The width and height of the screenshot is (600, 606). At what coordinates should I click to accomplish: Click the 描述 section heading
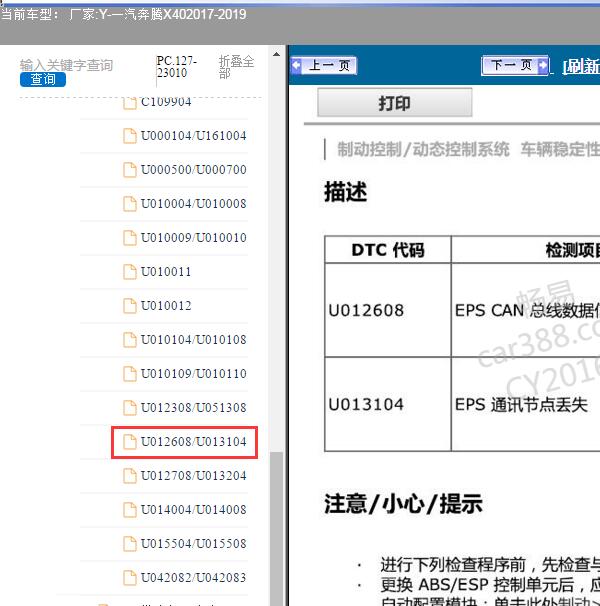[346, 192]
